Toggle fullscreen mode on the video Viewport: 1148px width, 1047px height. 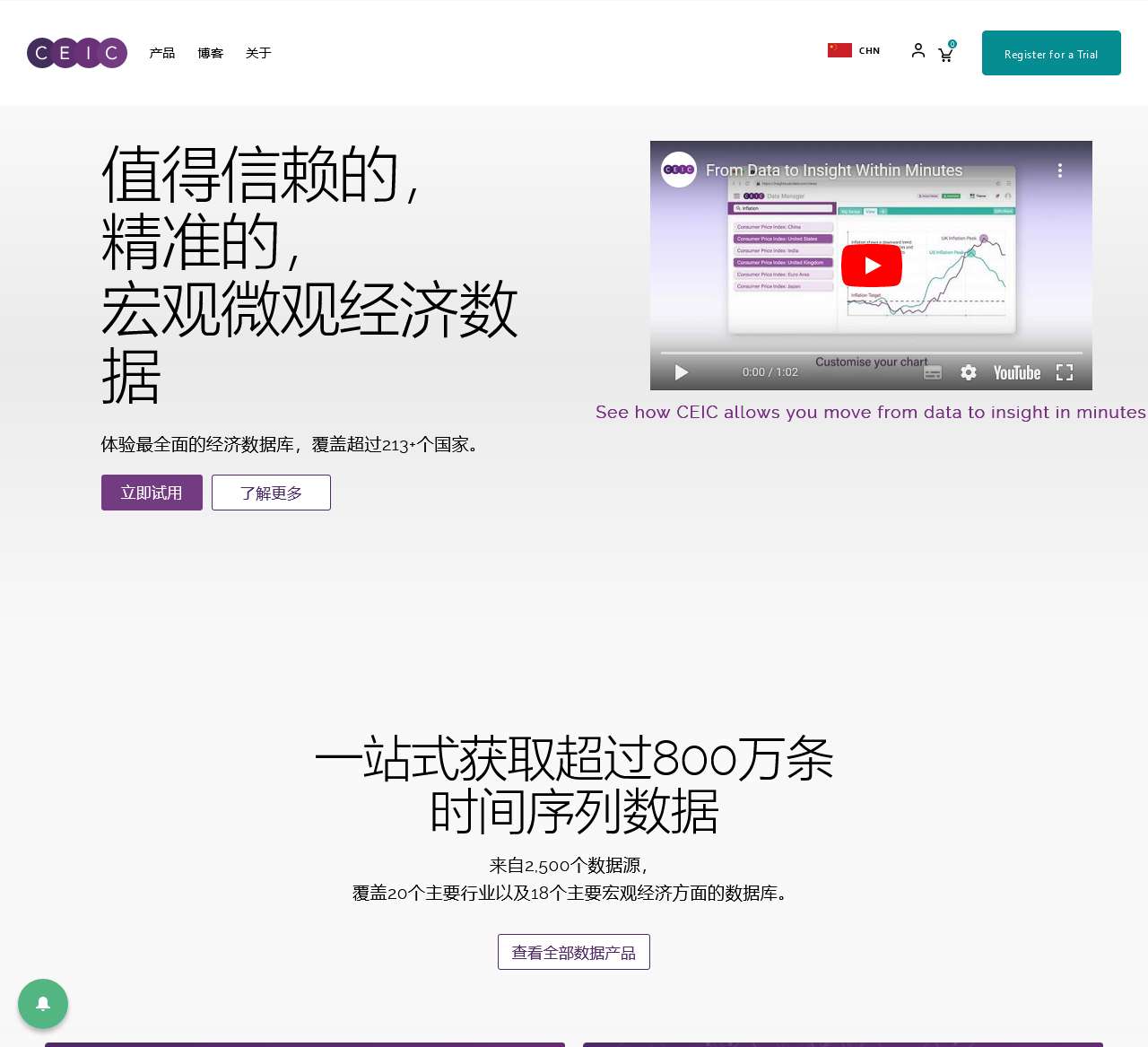[x=1064, y=372]
